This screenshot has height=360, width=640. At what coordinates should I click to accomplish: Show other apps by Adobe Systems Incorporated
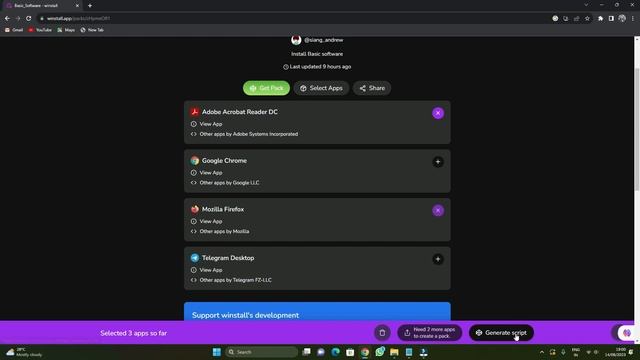(244, 134)
